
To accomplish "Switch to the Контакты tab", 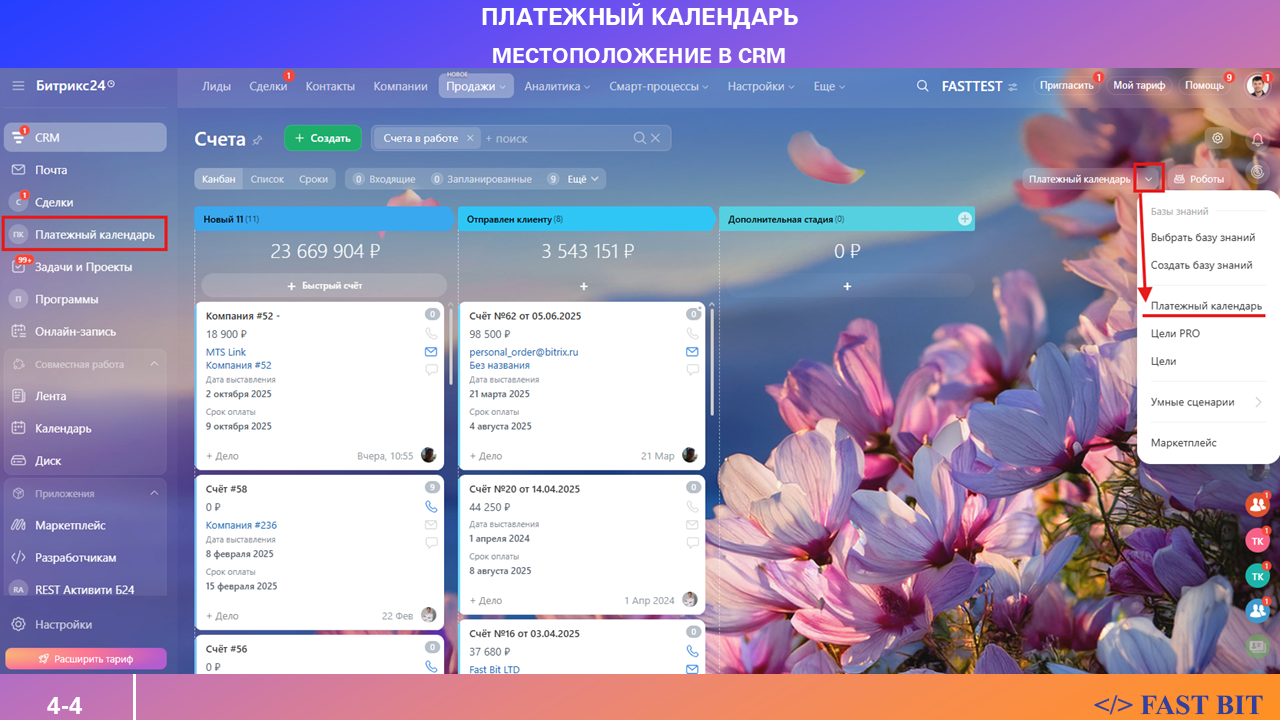I will tap(330, 86).
